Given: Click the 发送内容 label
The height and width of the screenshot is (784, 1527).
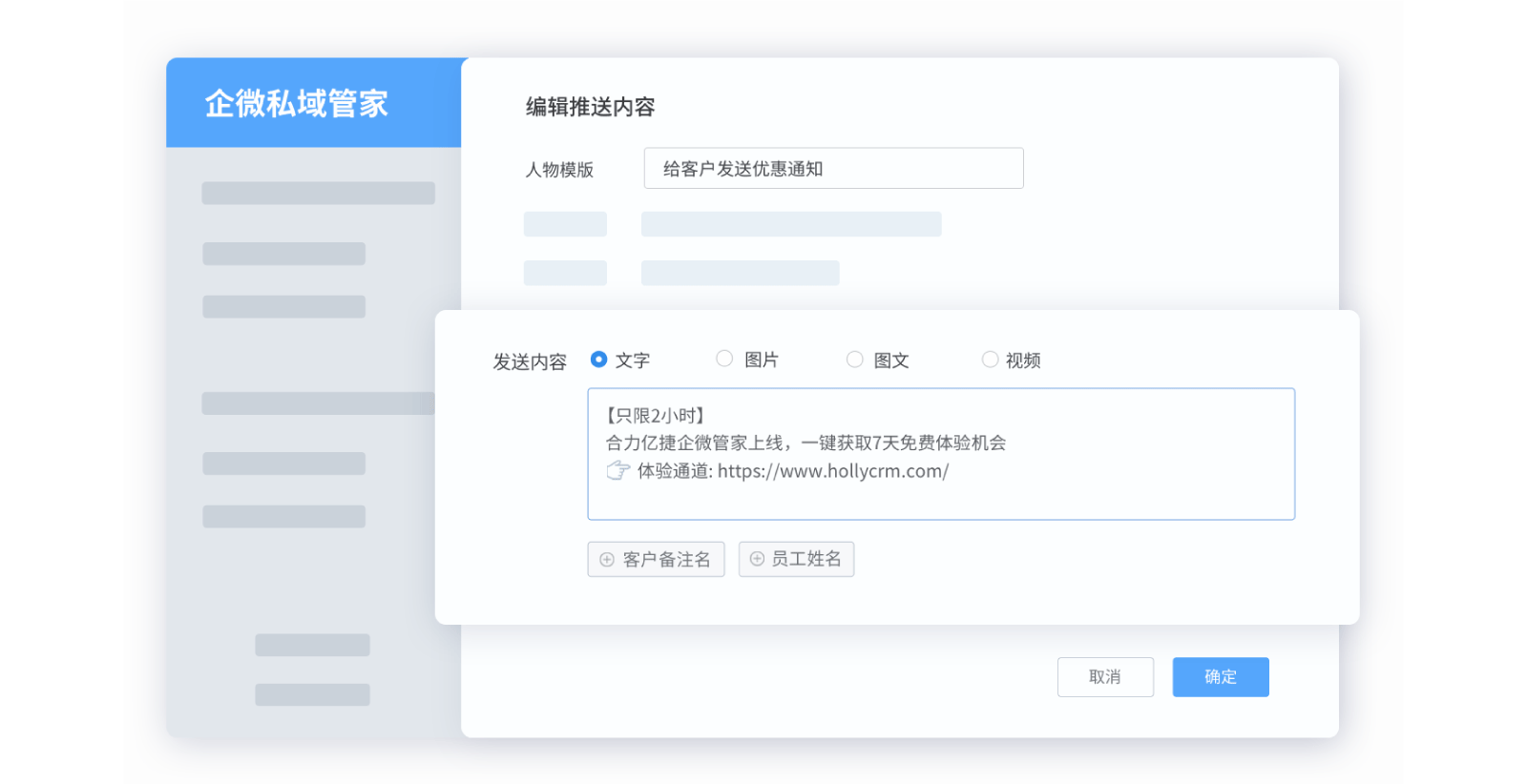Looking at the screenshot, I should coord(530,361).
